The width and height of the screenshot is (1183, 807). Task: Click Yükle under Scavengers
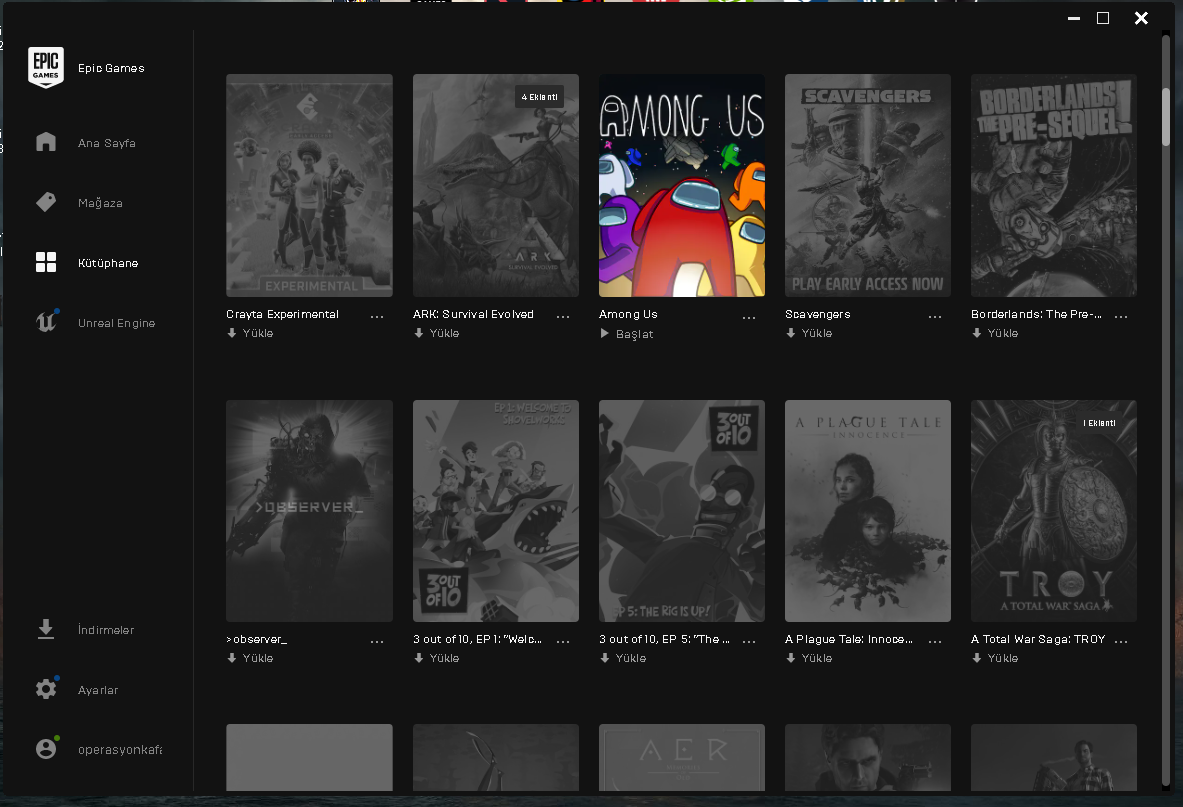809,333
